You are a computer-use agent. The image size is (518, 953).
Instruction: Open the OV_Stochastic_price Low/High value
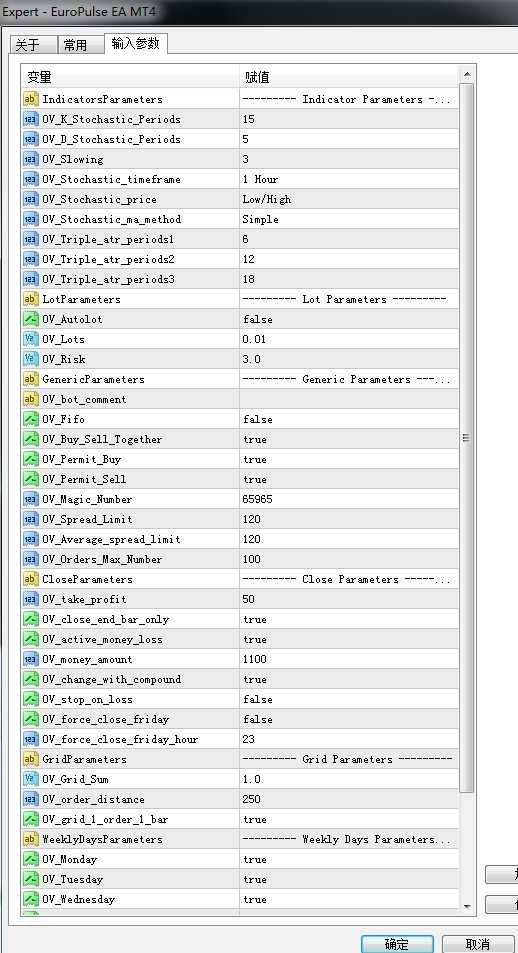[x=349, y=199]
